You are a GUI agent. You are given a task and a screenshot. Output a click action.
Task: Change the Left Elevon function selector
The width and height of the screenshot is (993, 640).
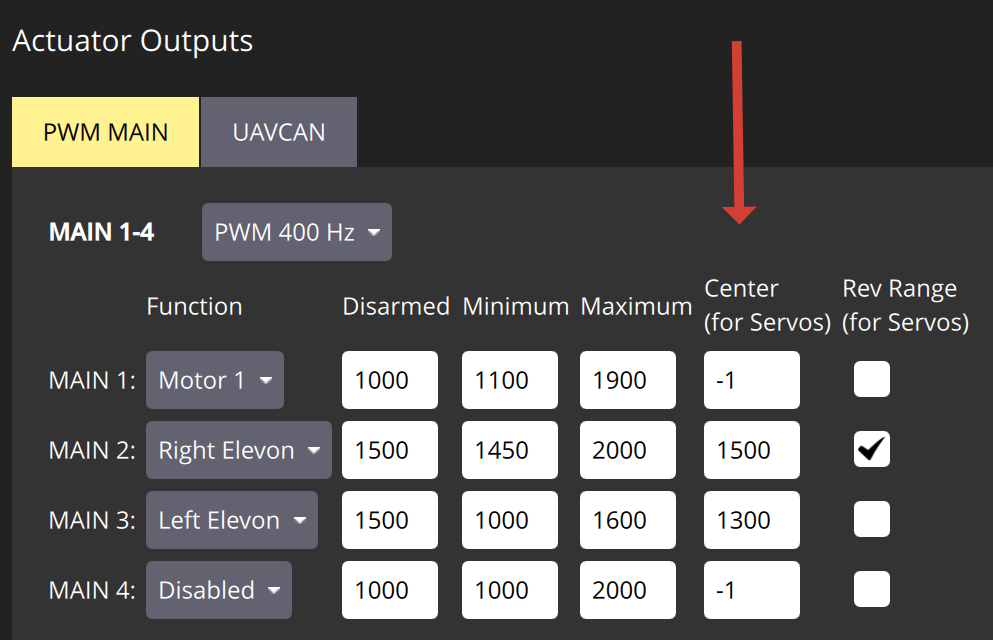(231, 520)
